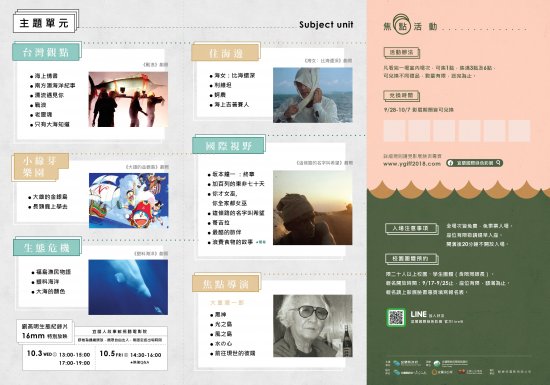Click the top-row blue organizer logo

coord(397,364)
